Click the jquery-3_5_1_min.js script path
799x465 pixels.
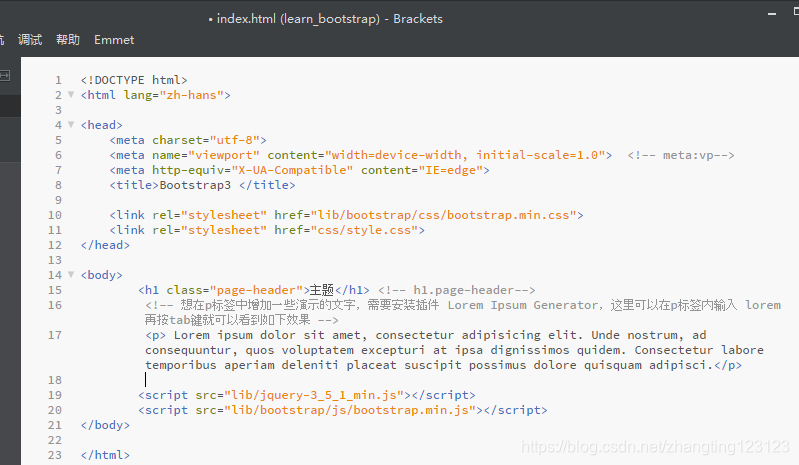click(314, 395)
